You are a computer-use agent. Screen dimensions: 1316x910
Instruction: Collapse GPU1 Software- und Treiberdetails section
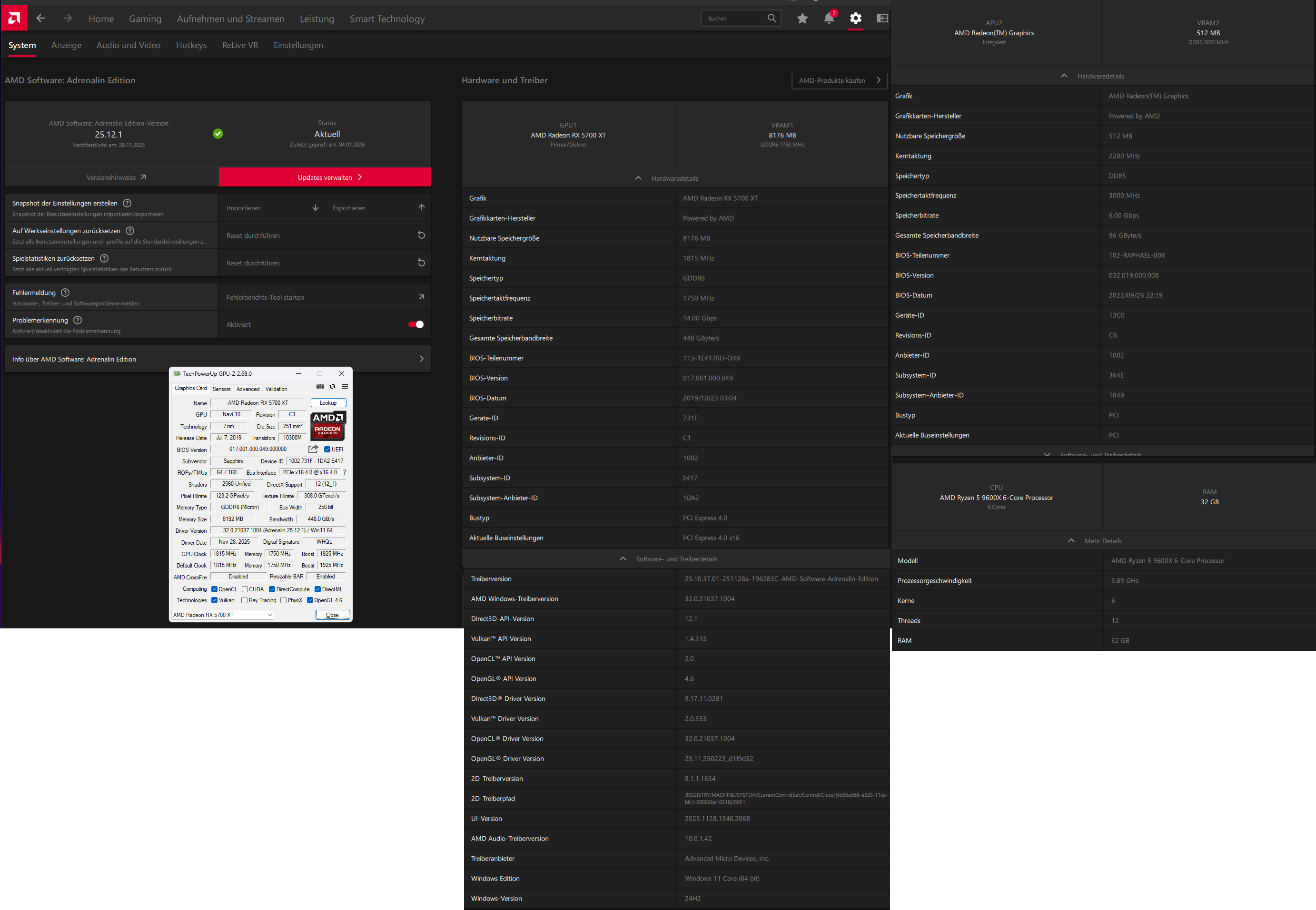[x=675, y=559]
